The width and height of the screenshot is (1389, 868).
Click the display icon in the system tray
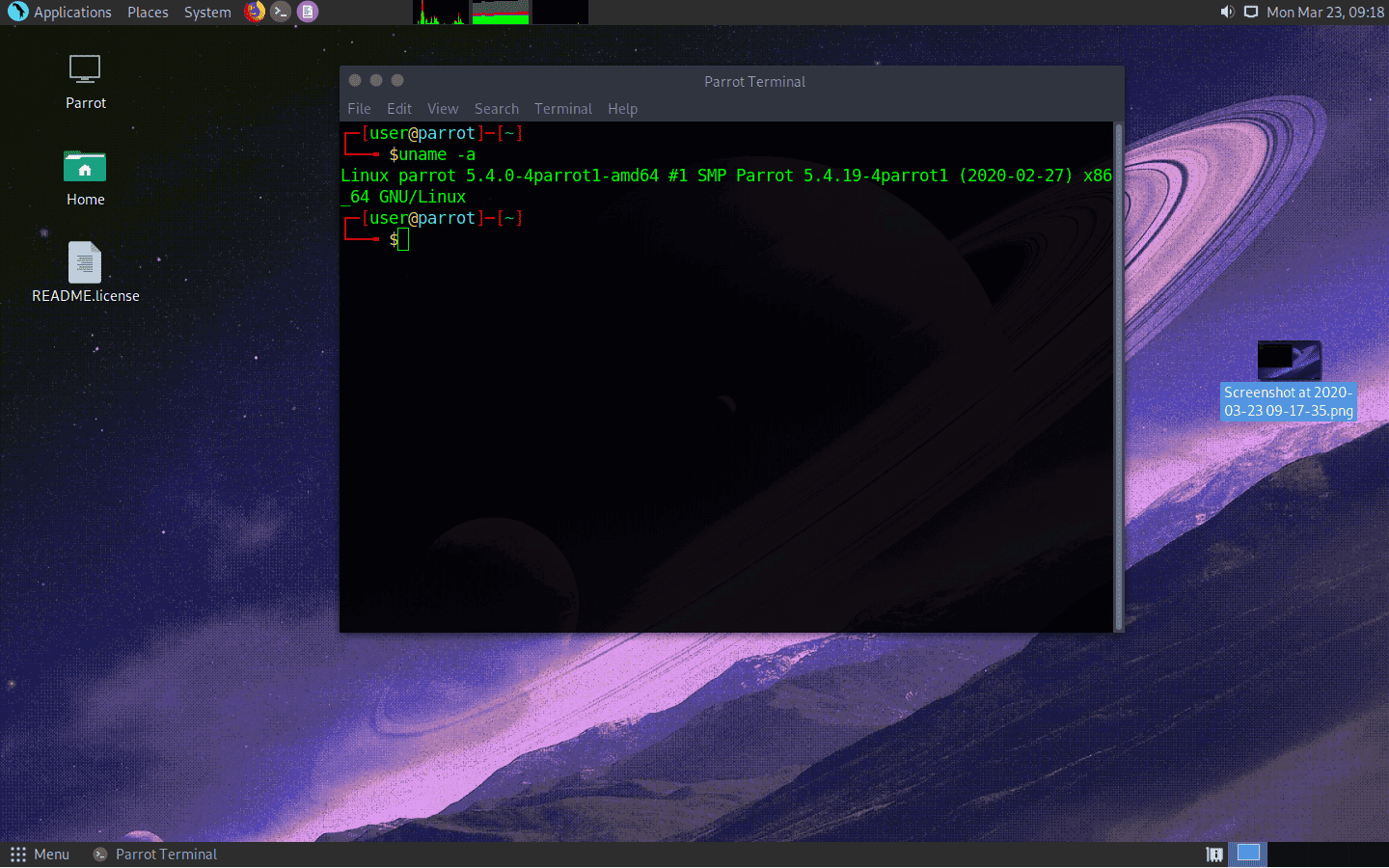coord(1251,12)
